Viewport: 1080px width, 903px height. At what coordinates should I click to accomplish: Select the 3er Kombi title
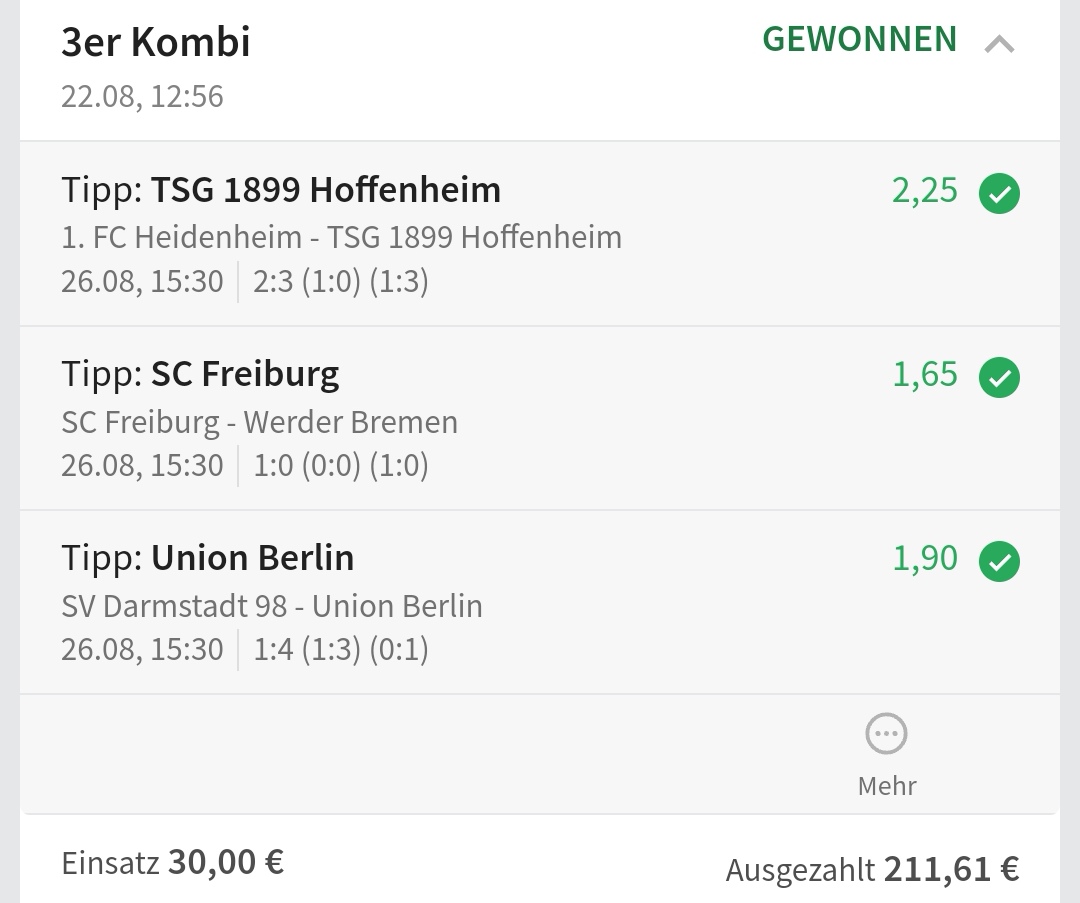(156, 43)
